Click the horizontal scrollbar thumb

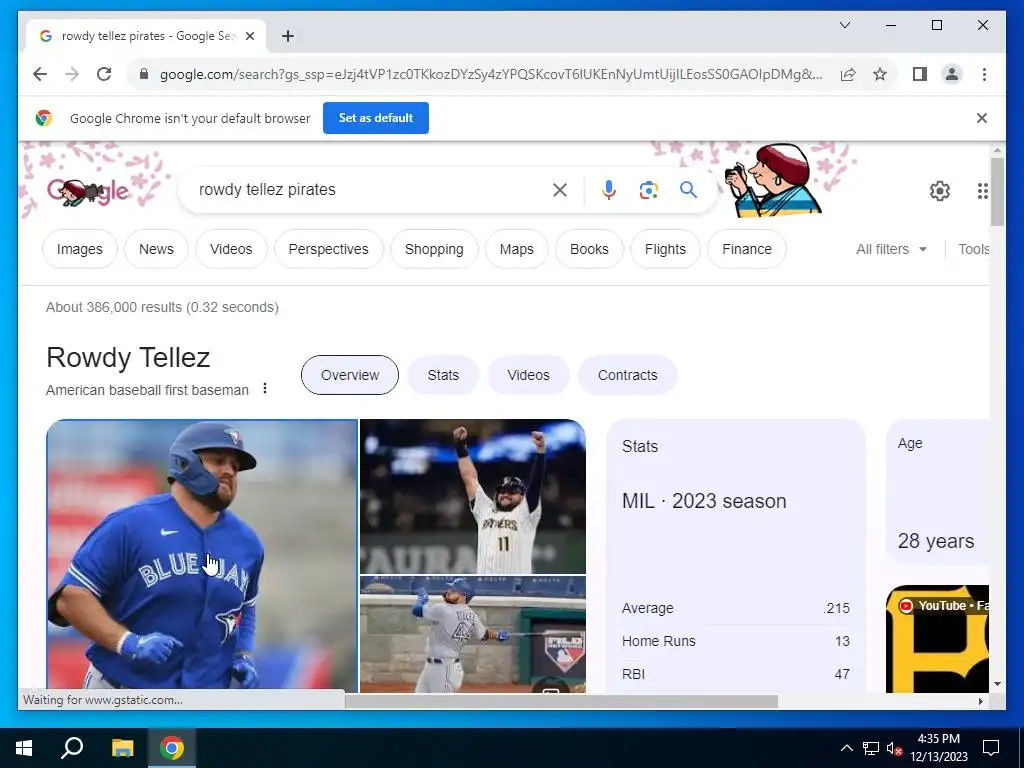pos(561,701)
